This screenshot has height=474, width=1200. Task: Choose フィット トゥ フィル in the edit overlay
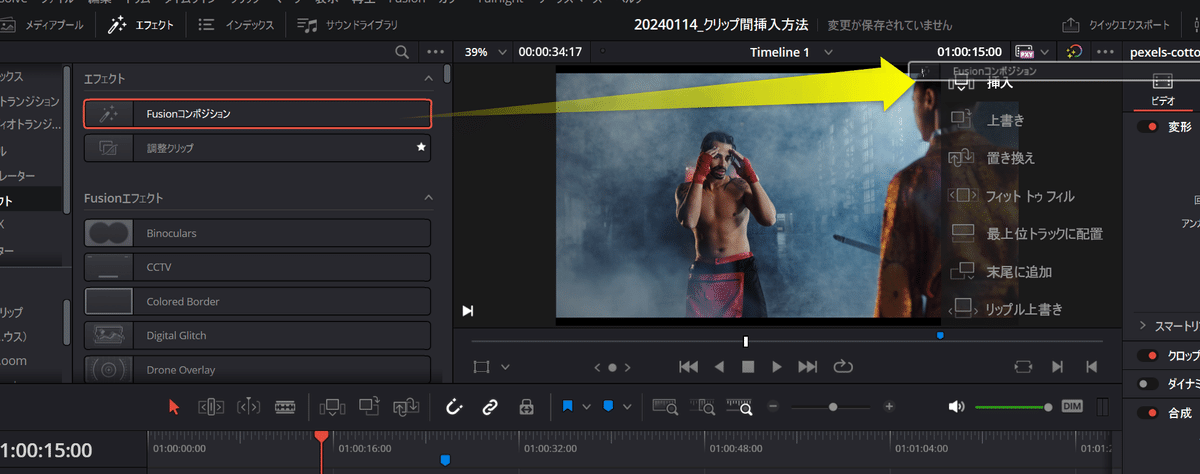click(1030, 196)
